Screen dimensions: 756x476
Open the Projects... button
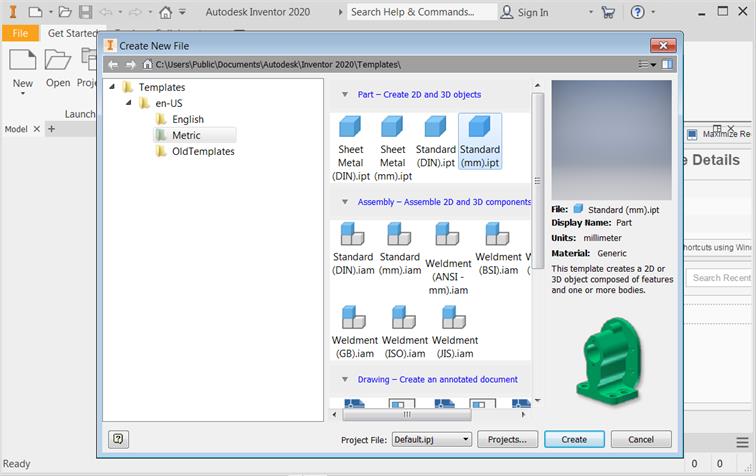[507, 439]
